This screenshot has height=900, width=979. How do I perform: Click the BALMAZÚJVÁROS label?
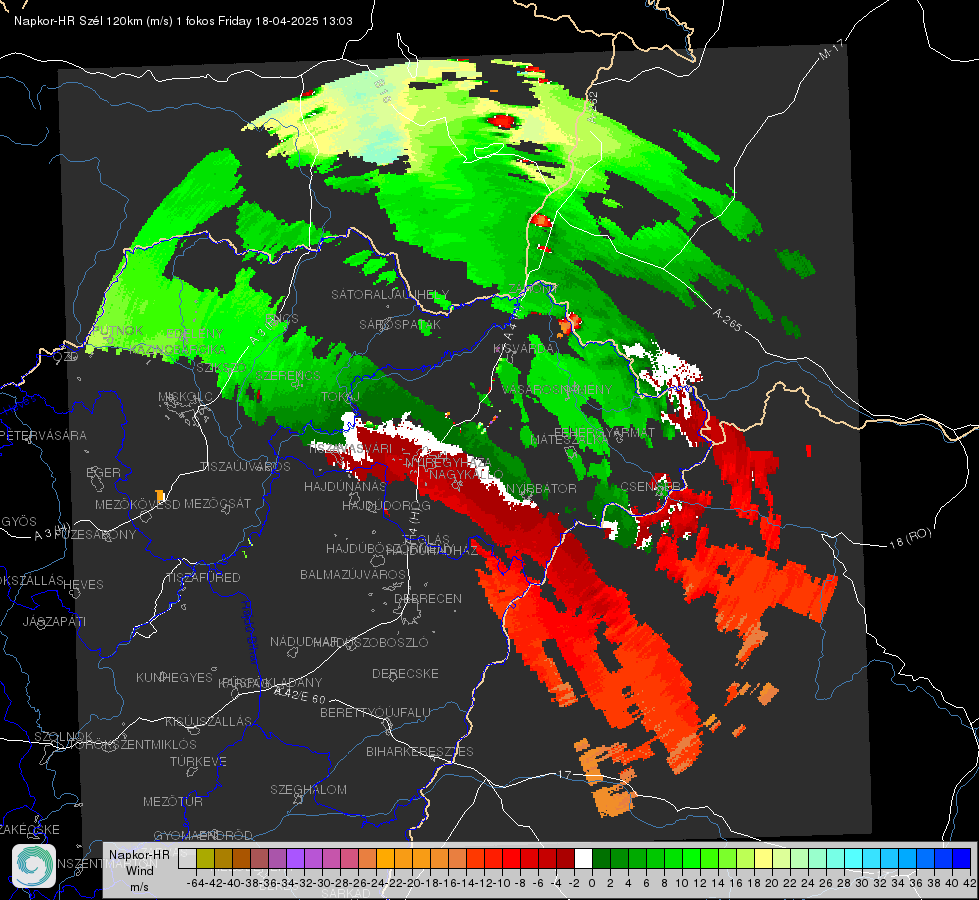tap(353, 574)
